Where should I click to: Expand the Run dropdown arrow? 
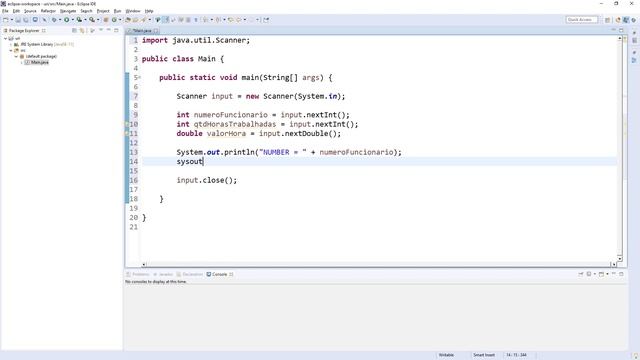[72, 20]
